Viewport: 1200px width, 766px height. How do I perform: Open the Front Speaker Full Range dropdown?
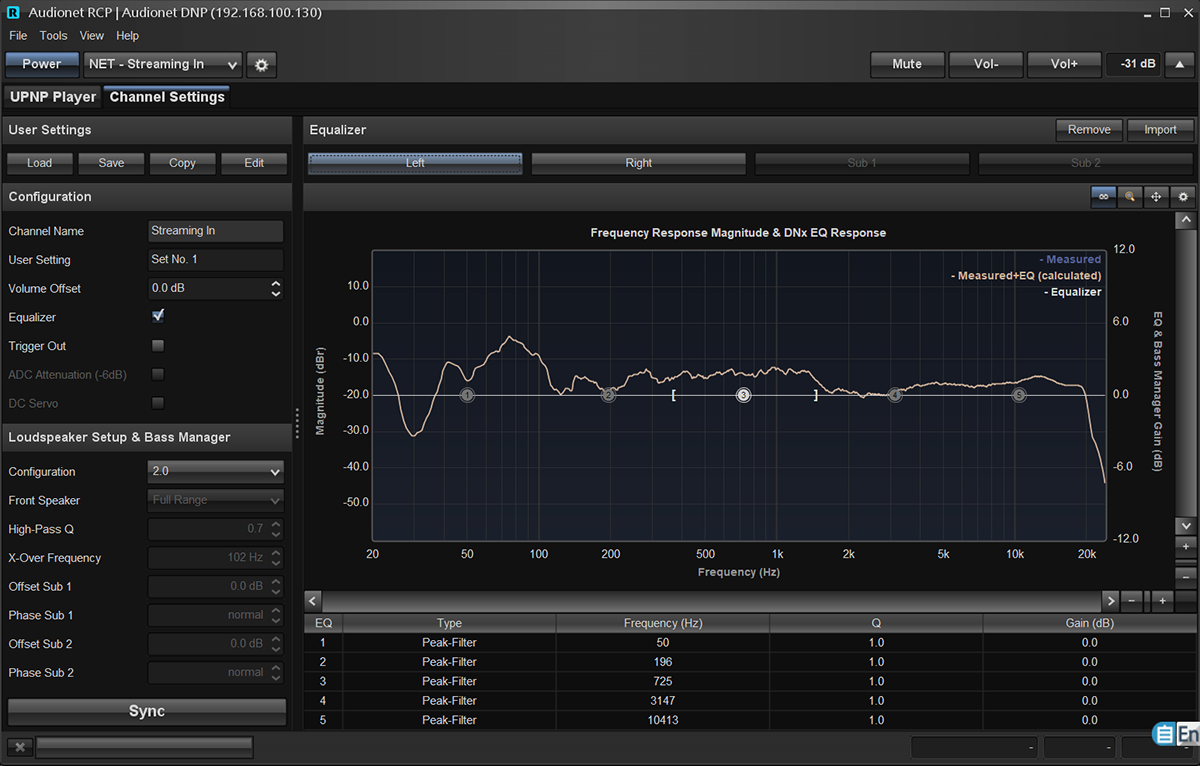point(216,500)
